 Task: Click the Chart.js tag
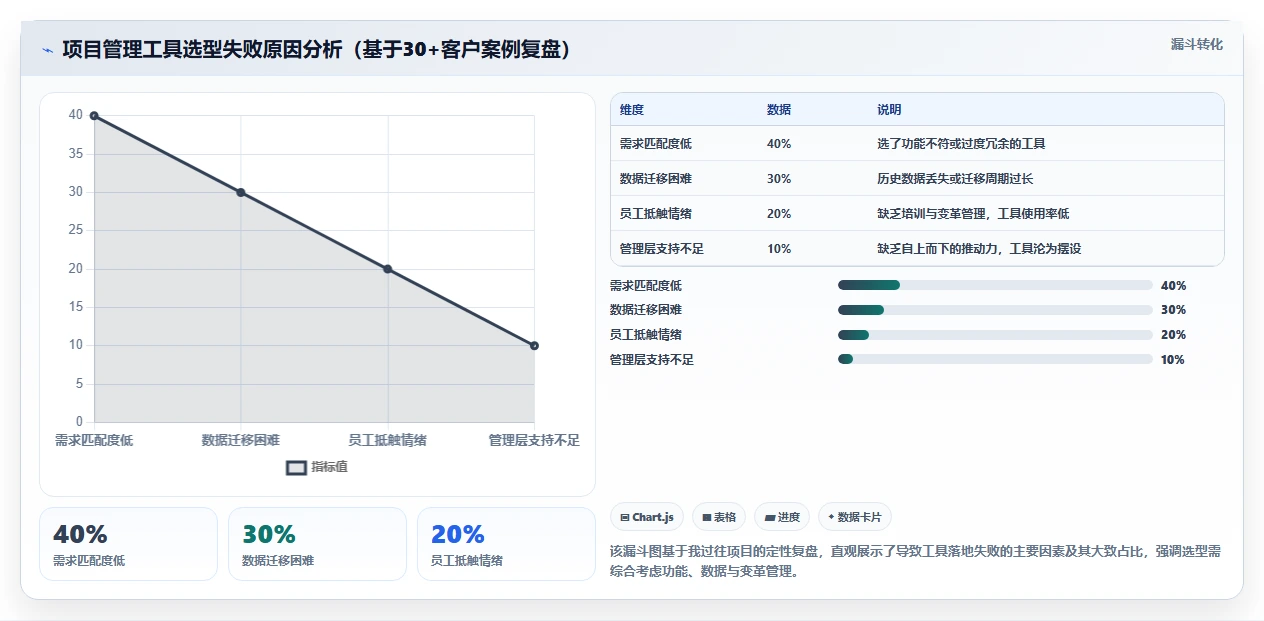(x=647, y=517)
